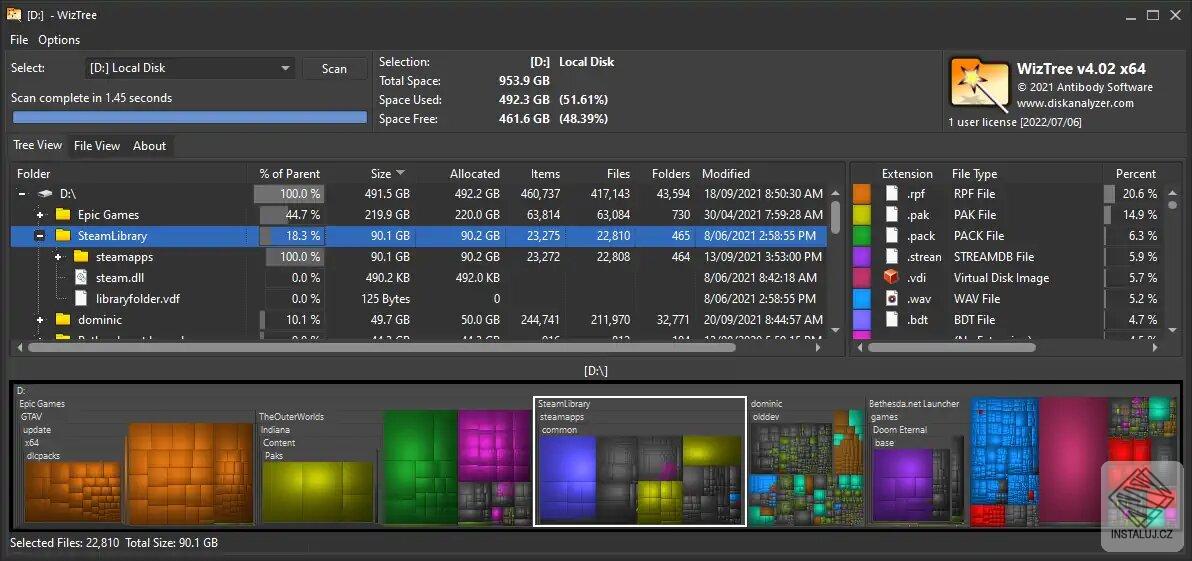Click the "125 Bytes" size cell

click(x=385, y=299)
